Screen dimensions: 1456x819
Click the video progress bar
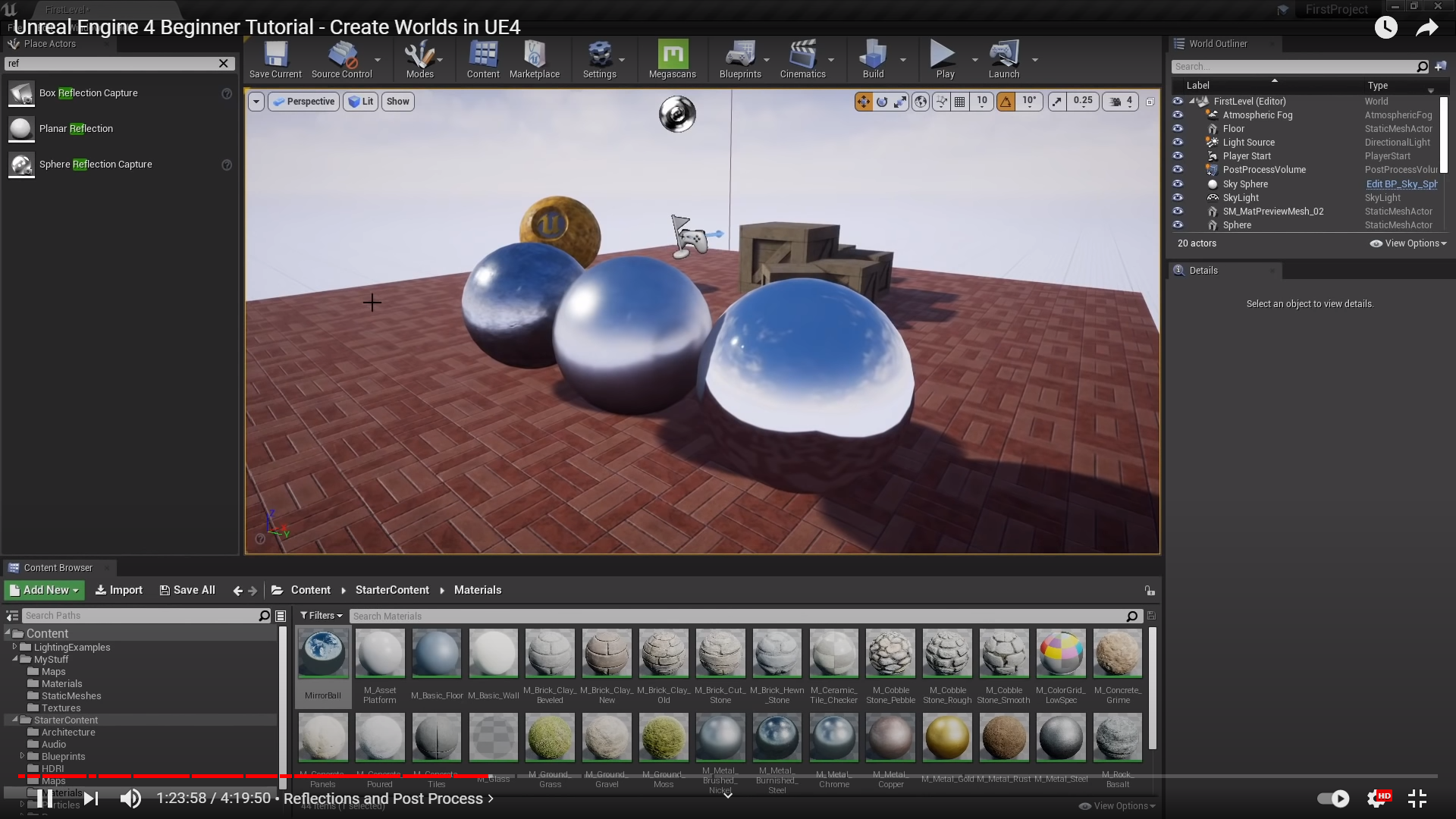point(728,776)
